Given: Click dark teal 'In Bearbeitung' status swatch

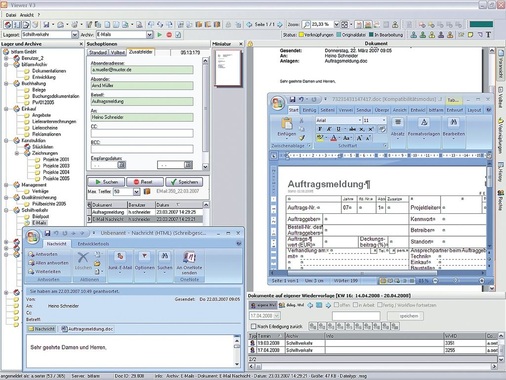Looking at the screenshot, I should [371, 35].
